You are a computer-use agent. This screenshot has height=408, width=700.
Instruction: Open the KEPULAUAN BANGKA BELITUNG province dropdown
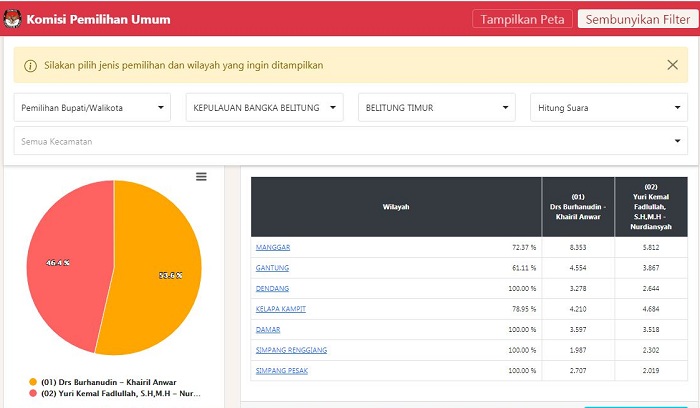click(265, 108)
